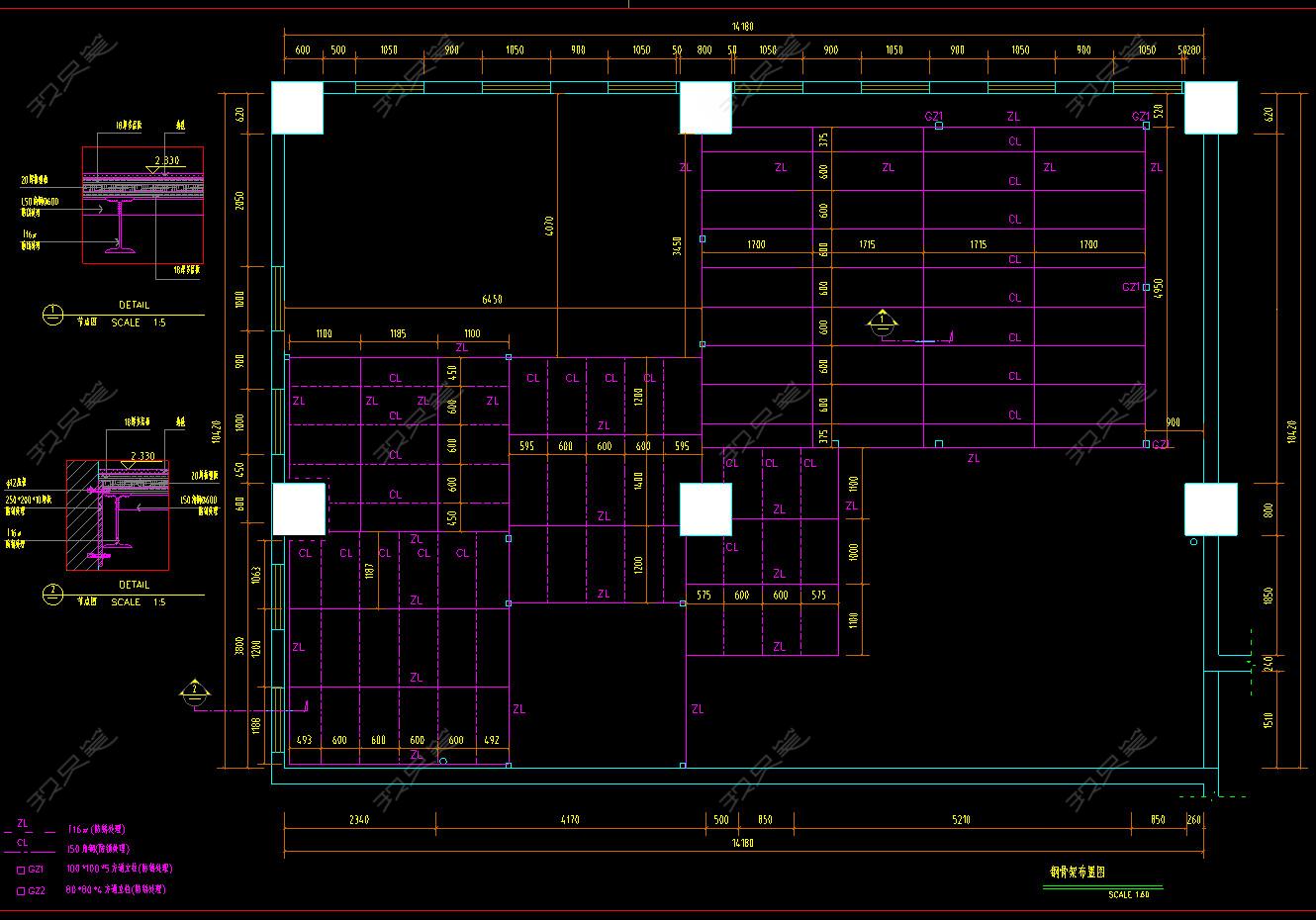Click the ZL legend label
Image resolution: width=1316 pixels, height=920 pixels.
coord(23,823)
